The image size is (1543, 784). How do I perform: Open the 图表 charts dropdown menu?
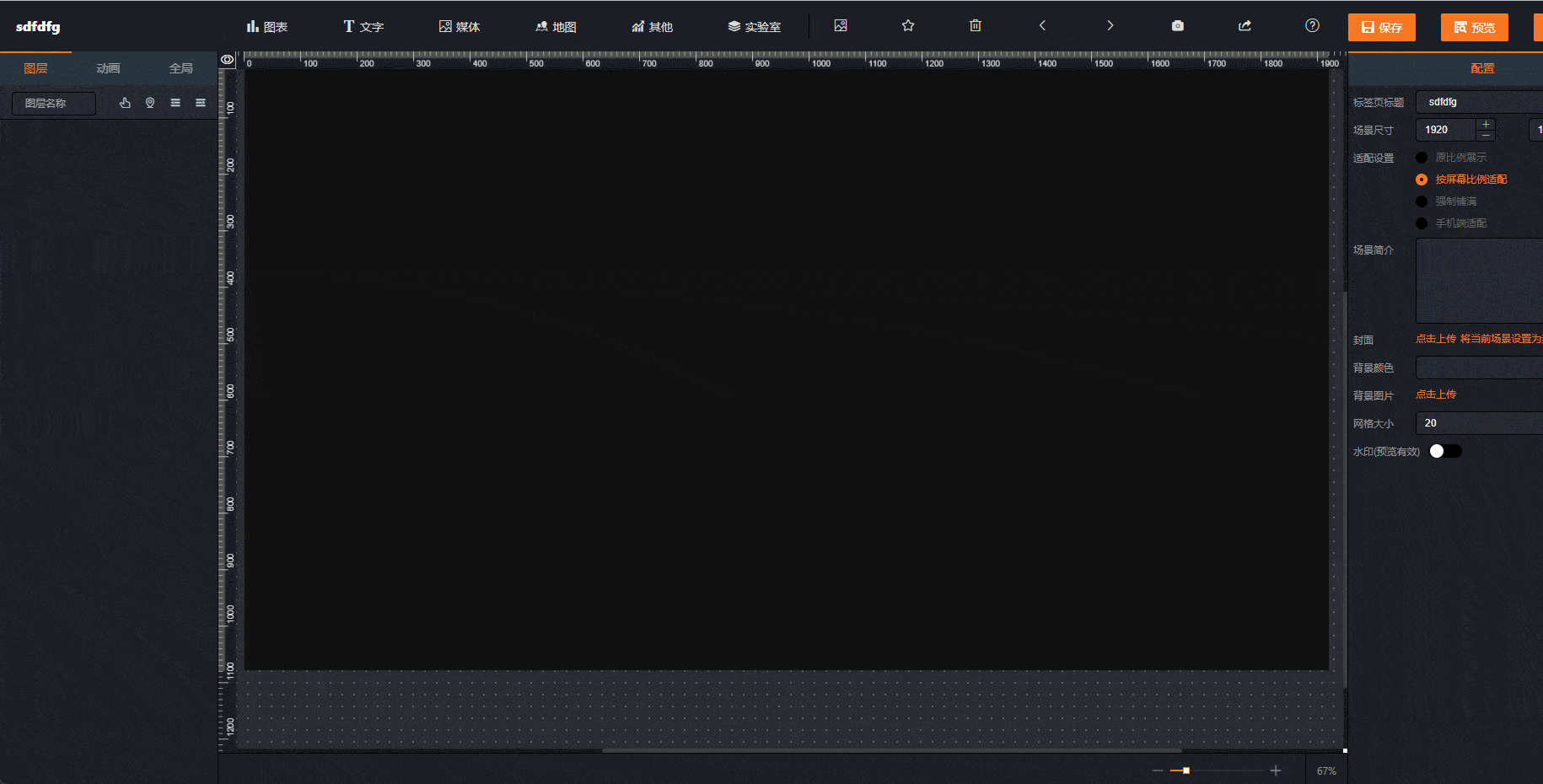pyautogui.click(x=267, y=27)
